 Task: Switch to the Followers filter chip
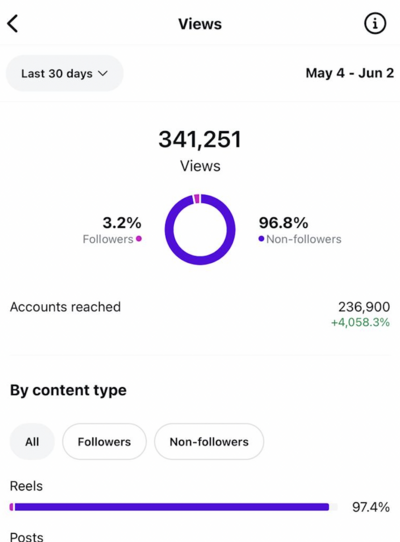pos(104,441)
